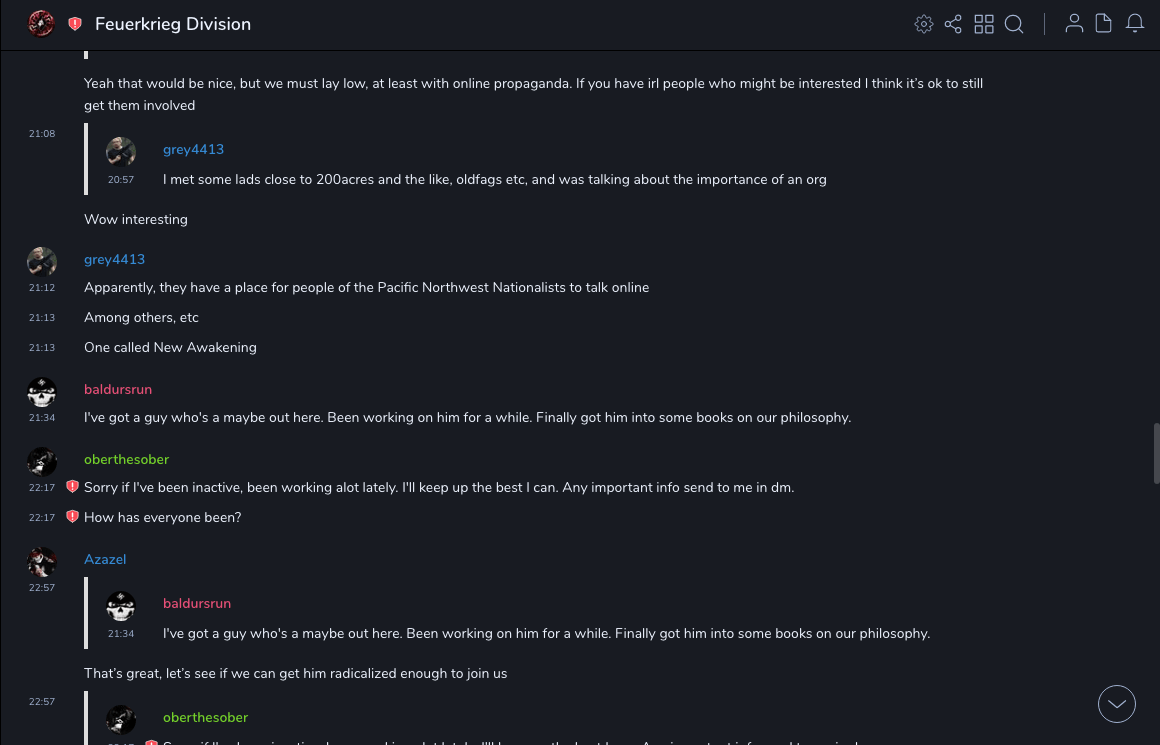Viewport: 1160px width, 745px height.
Task: Click the red shield icon beside "How has everyone been?"
Action: point(72,517)
